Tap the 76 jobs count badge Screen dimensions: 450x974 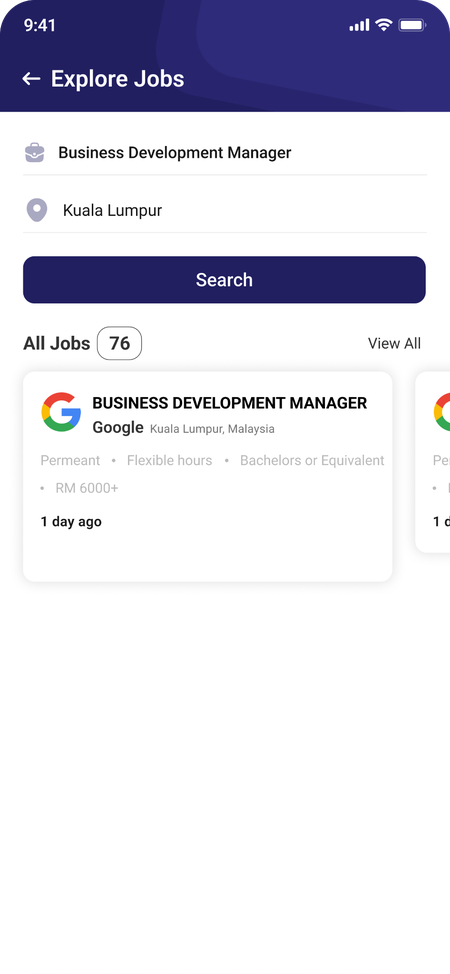119,344
